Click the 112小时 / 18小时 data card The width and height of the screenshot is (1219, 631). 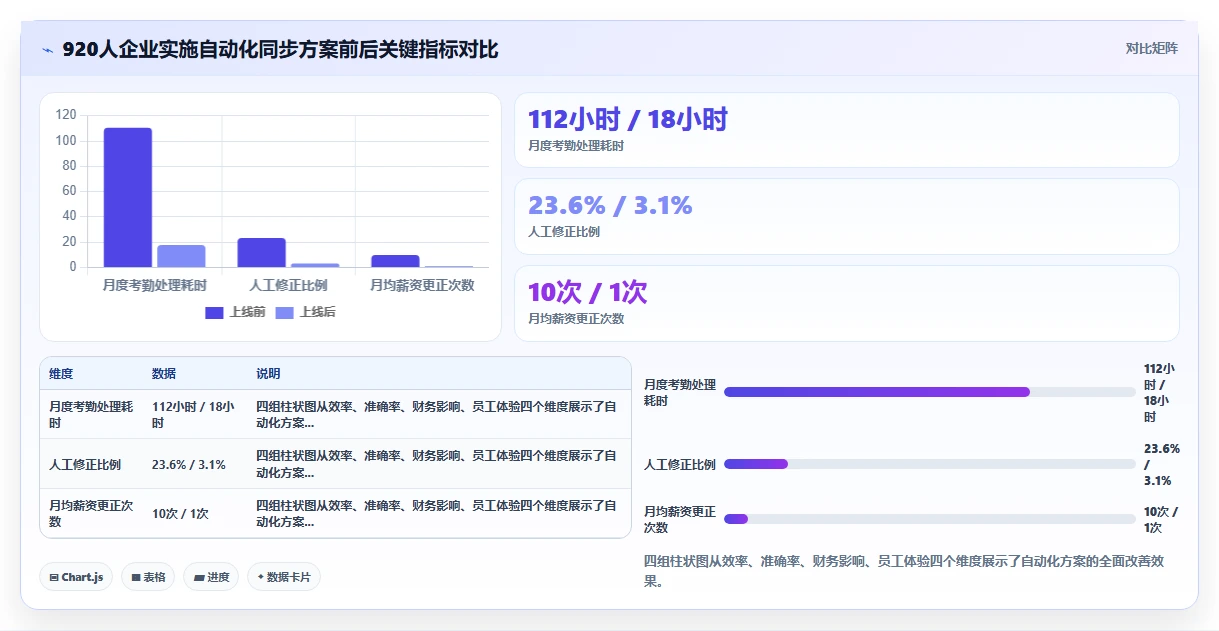846,130
